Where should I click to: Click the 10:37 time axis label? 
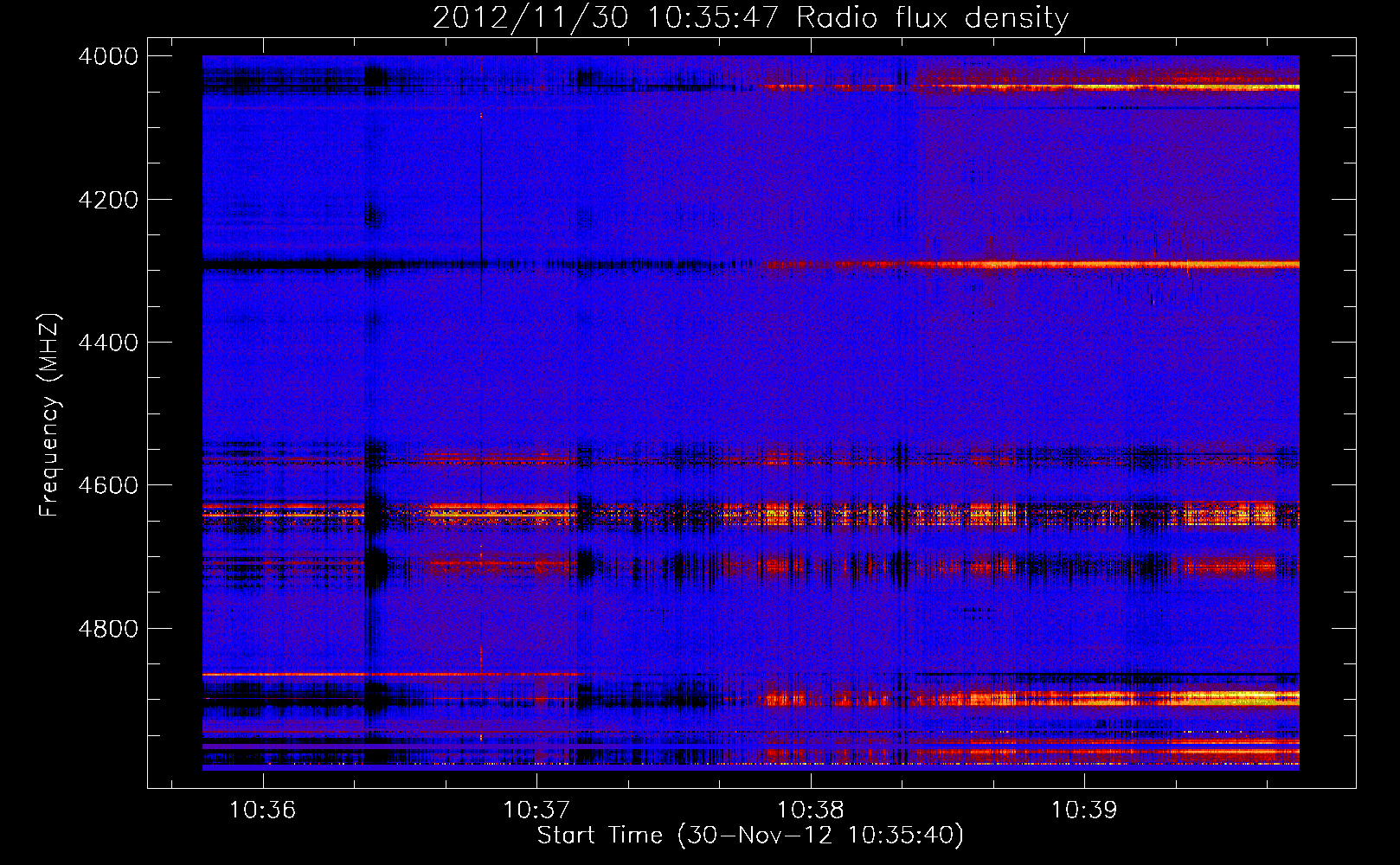tap(536, 810)
